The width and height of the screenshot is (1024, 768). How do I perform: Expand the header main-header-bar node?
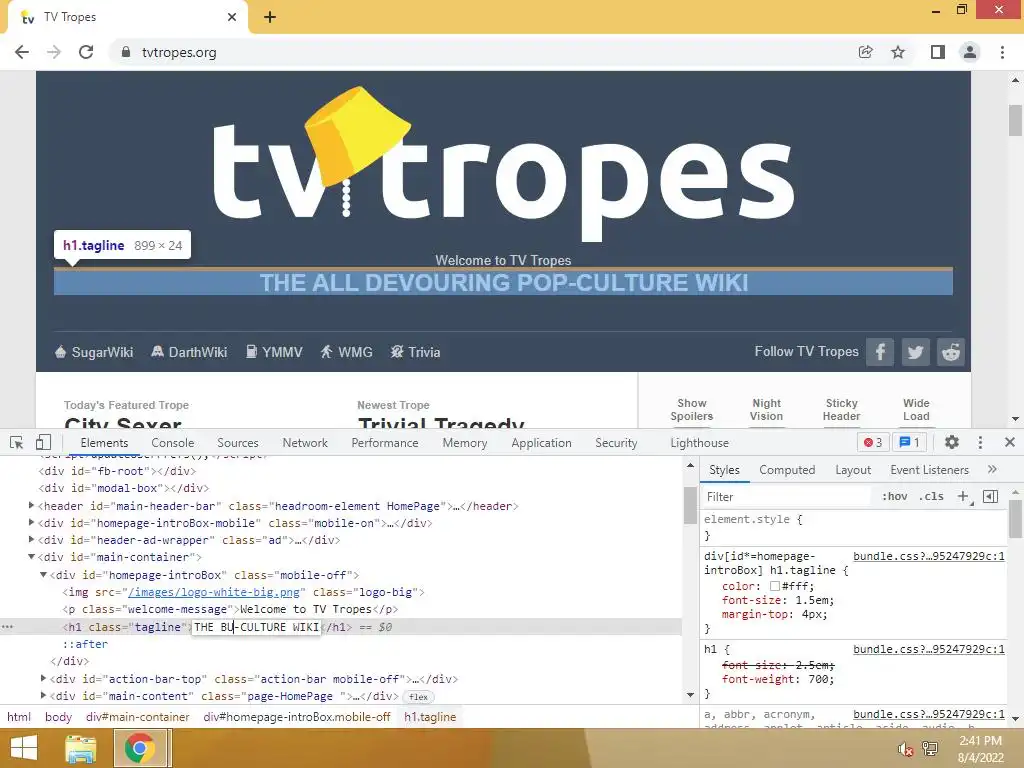coord(31,505)
